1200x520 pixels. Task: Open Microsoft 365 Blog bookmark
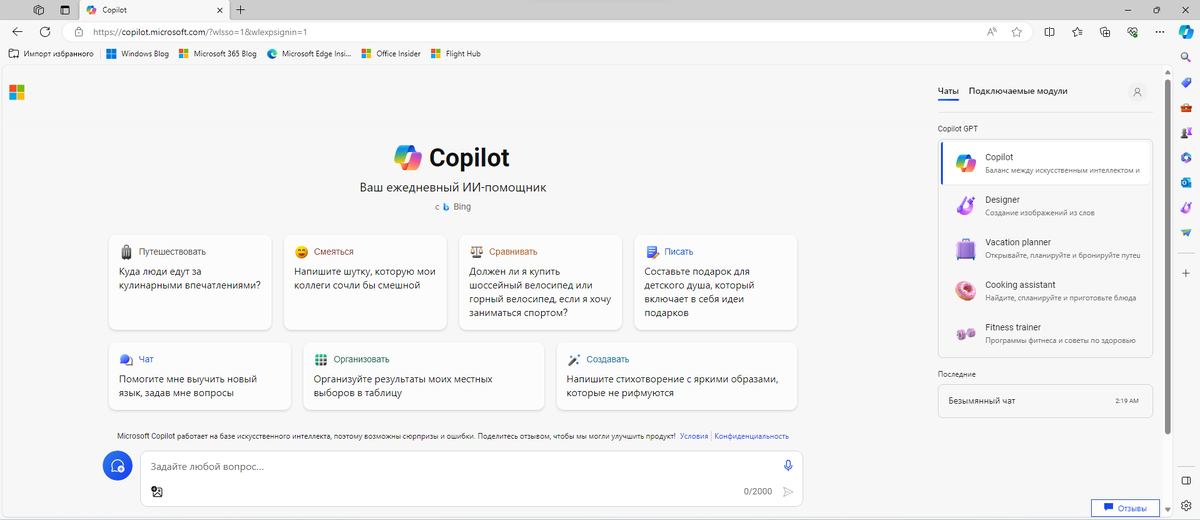click(x=217, y=54)
